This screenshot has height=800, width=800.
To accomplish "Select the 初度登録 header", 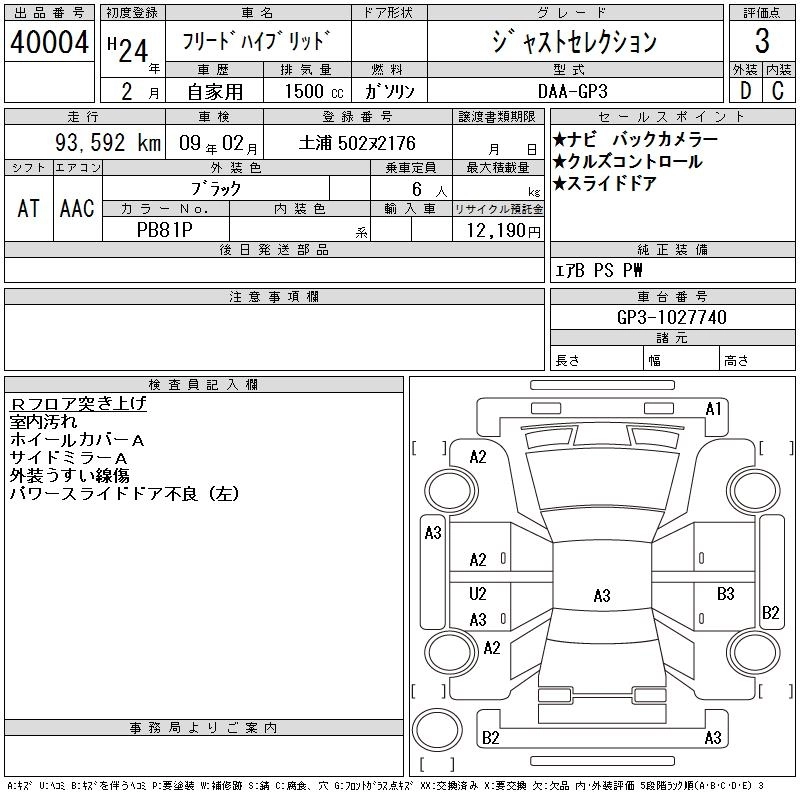I will tap(132, 13).
